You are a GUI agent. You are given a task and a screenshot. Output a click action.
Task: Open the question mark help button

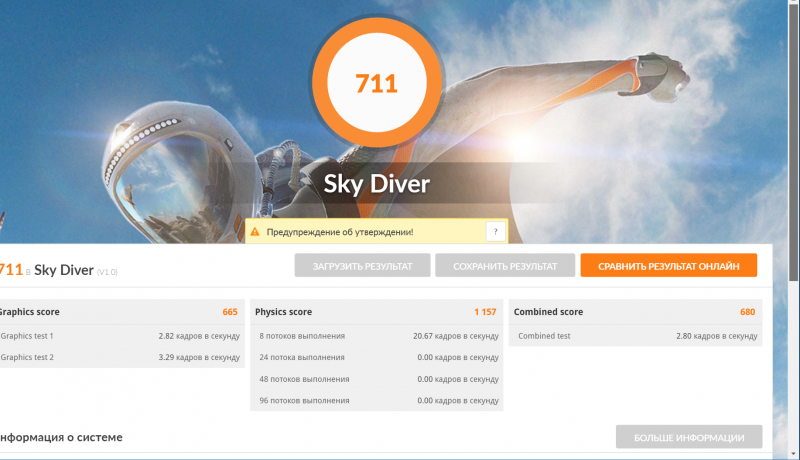click(x=495, y=232)
